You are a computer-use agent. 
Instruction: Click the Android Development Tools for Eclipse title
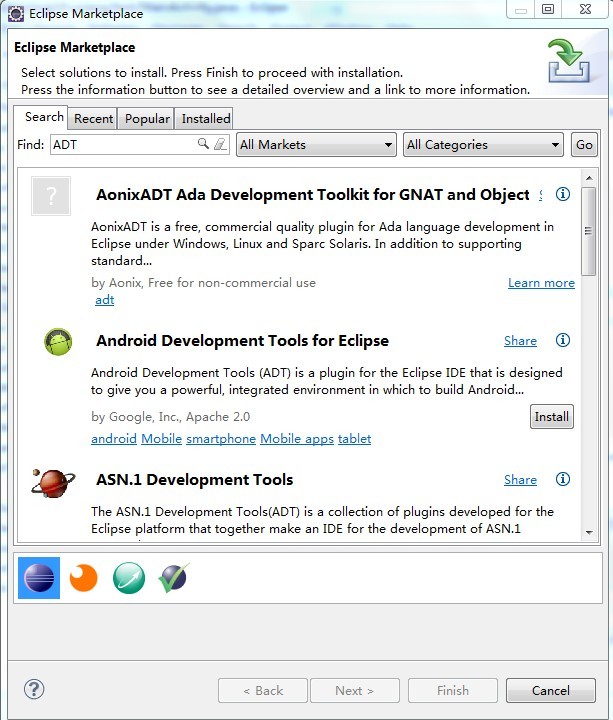tap(242, 341)
